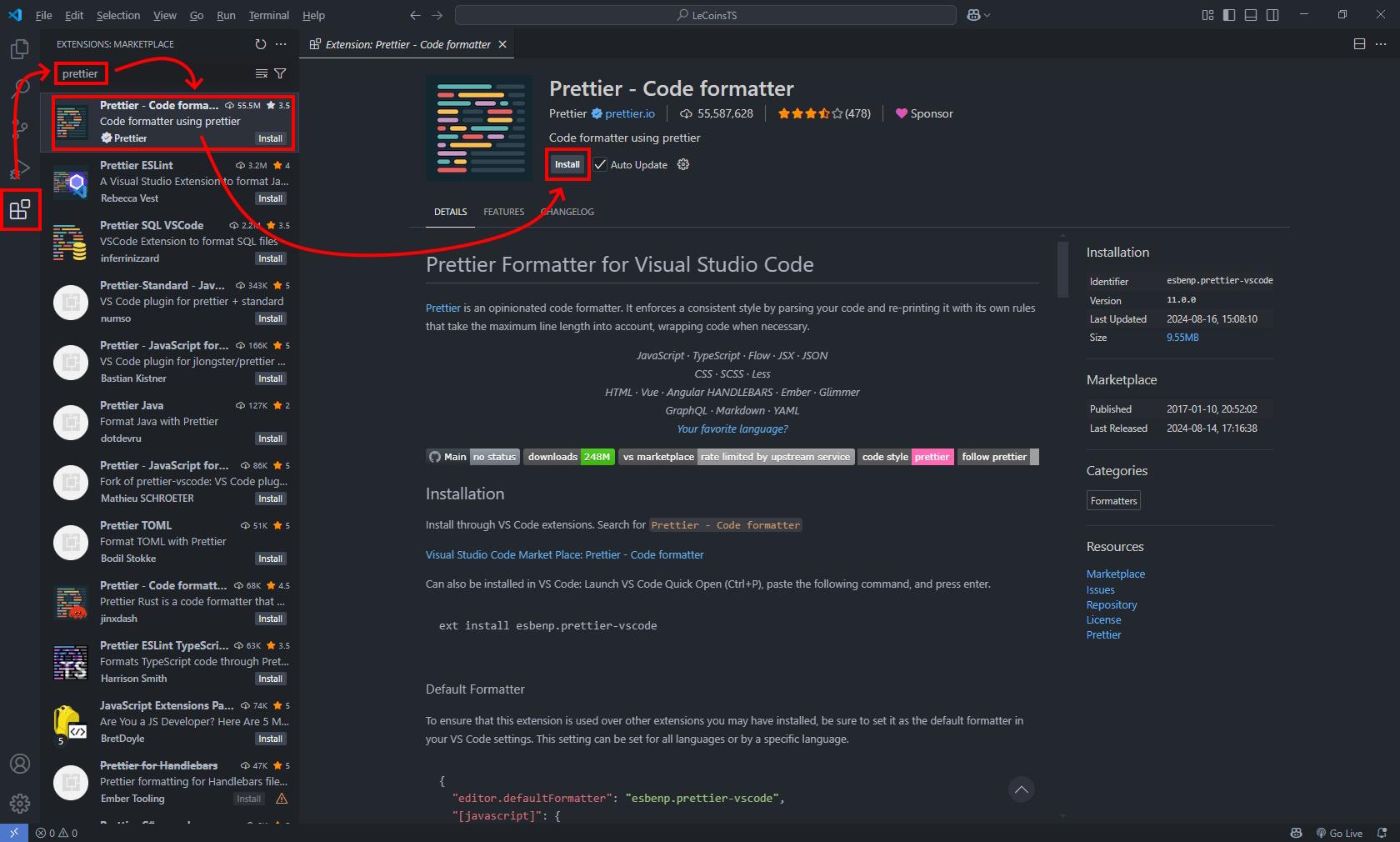Toggle the Auto Update checkbox
1400x842 pixels.
600,164
